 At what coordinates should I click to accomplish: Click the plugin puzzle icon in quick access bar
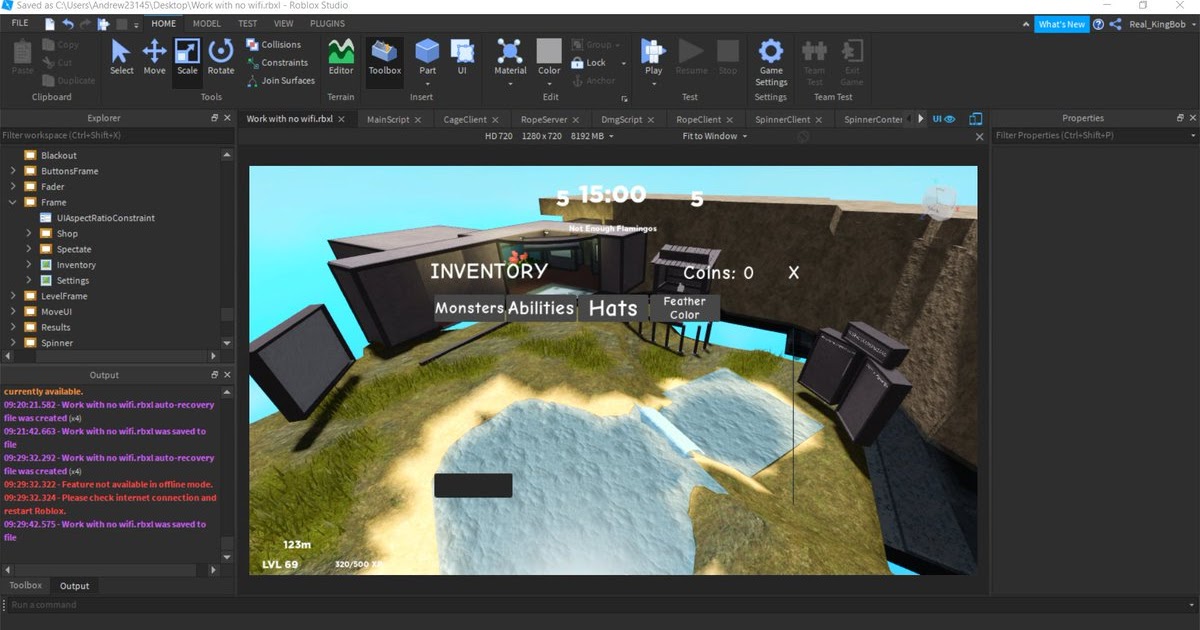tap(103, 23)
